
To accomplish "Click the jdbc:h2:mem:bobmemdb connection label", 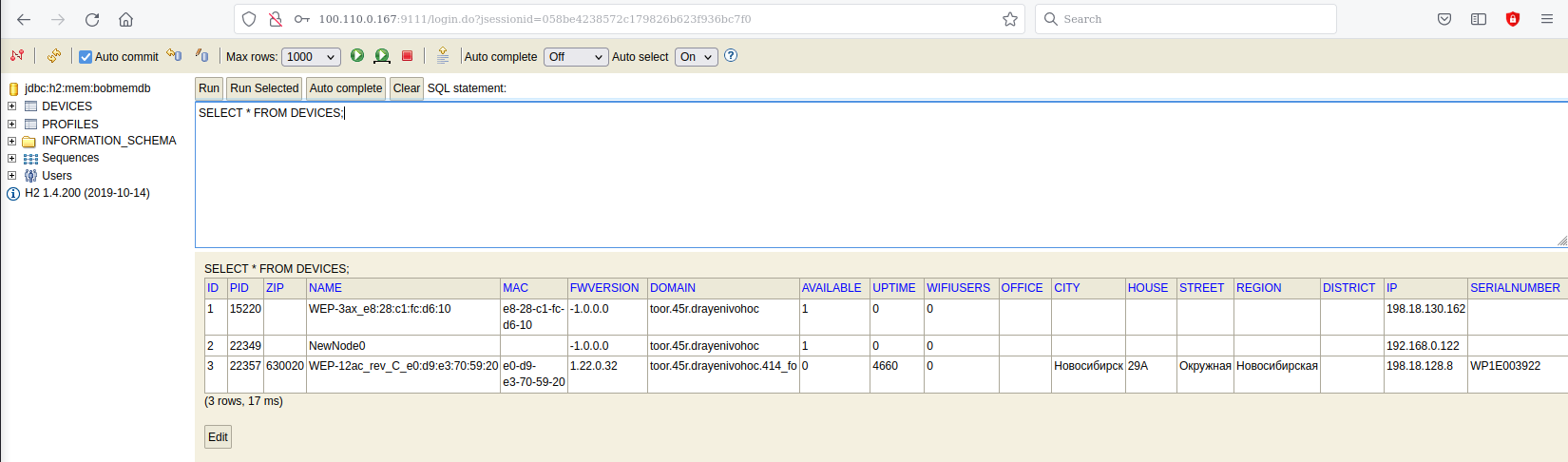I will (x=87, y=88).
